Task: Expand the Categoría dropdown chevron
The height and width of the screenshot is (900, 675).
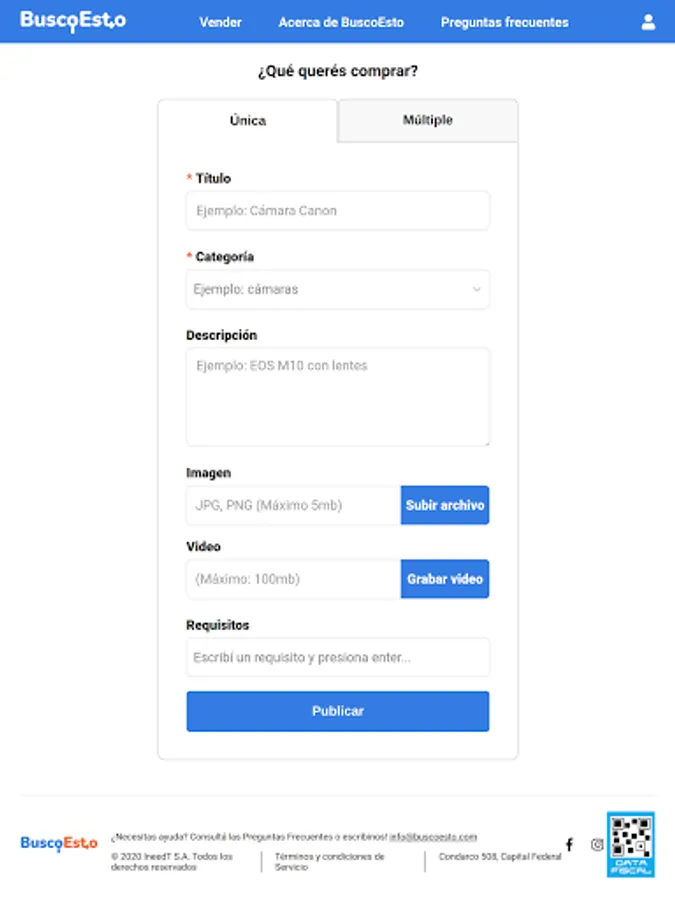Action: coord(476,289)
